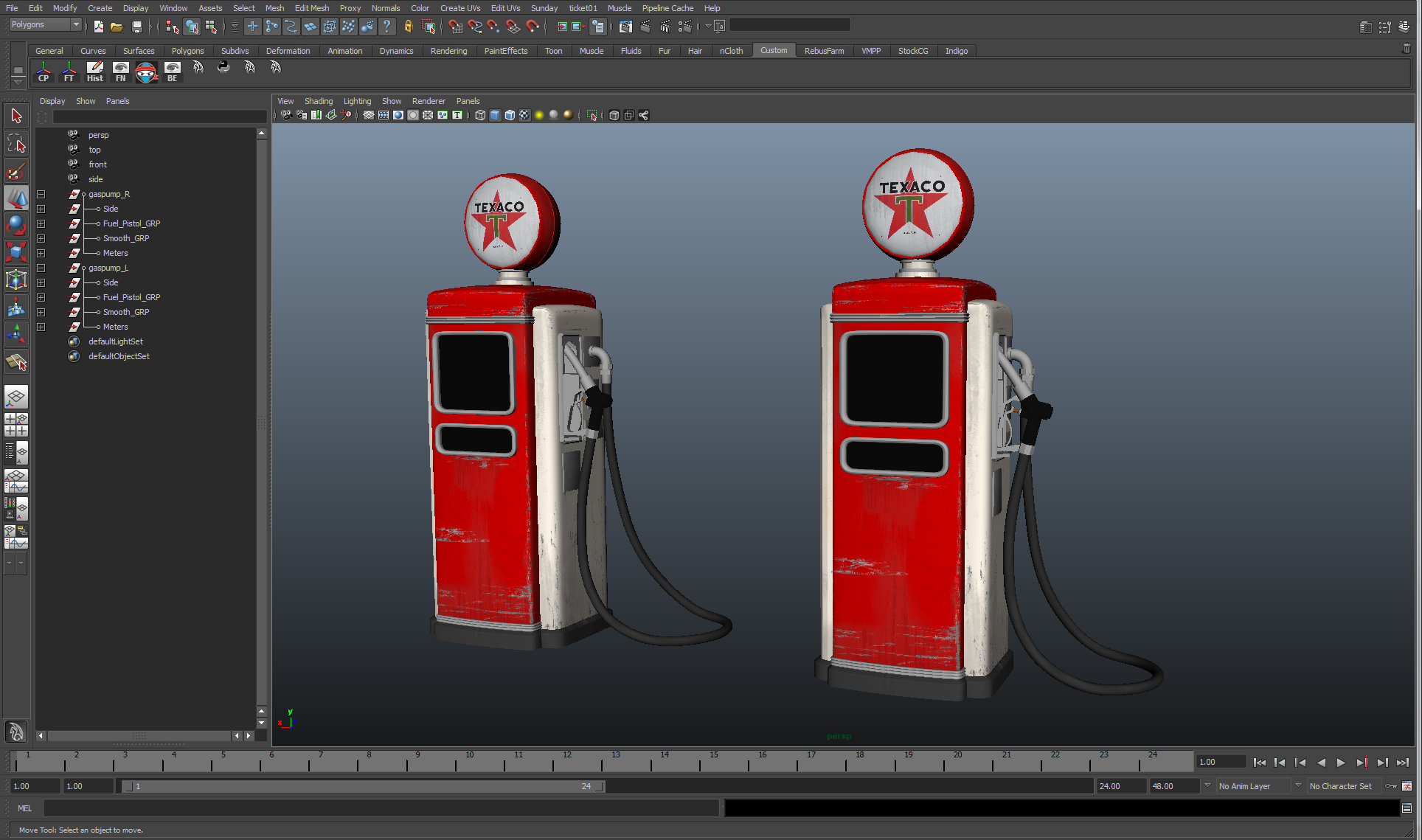The width and height of the screenshot is (1422, 840).
Task: Select the Show Manipulator tool
Action: coord(16,334)
